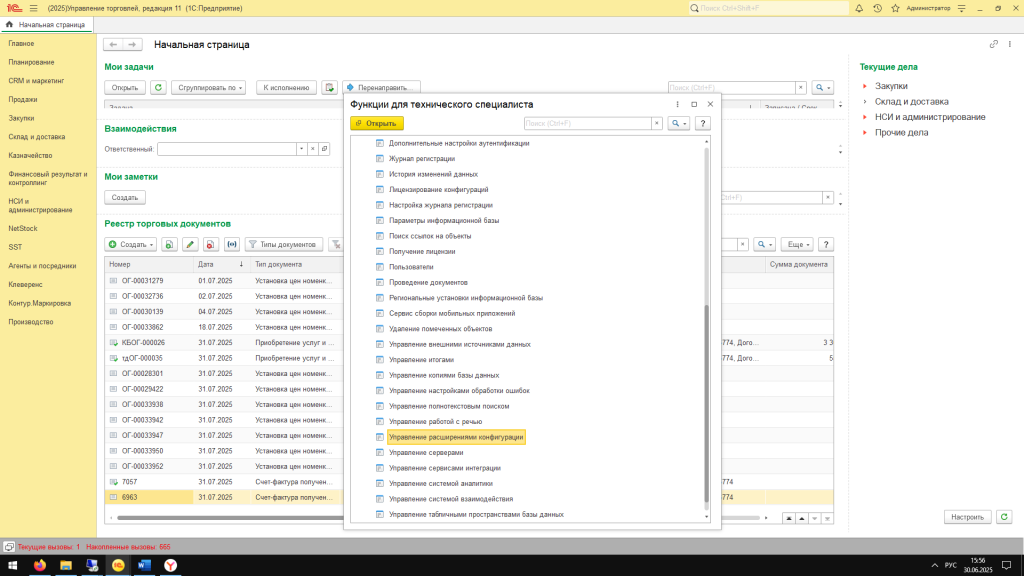Click the Типы документов filter button

pos(283,244)
